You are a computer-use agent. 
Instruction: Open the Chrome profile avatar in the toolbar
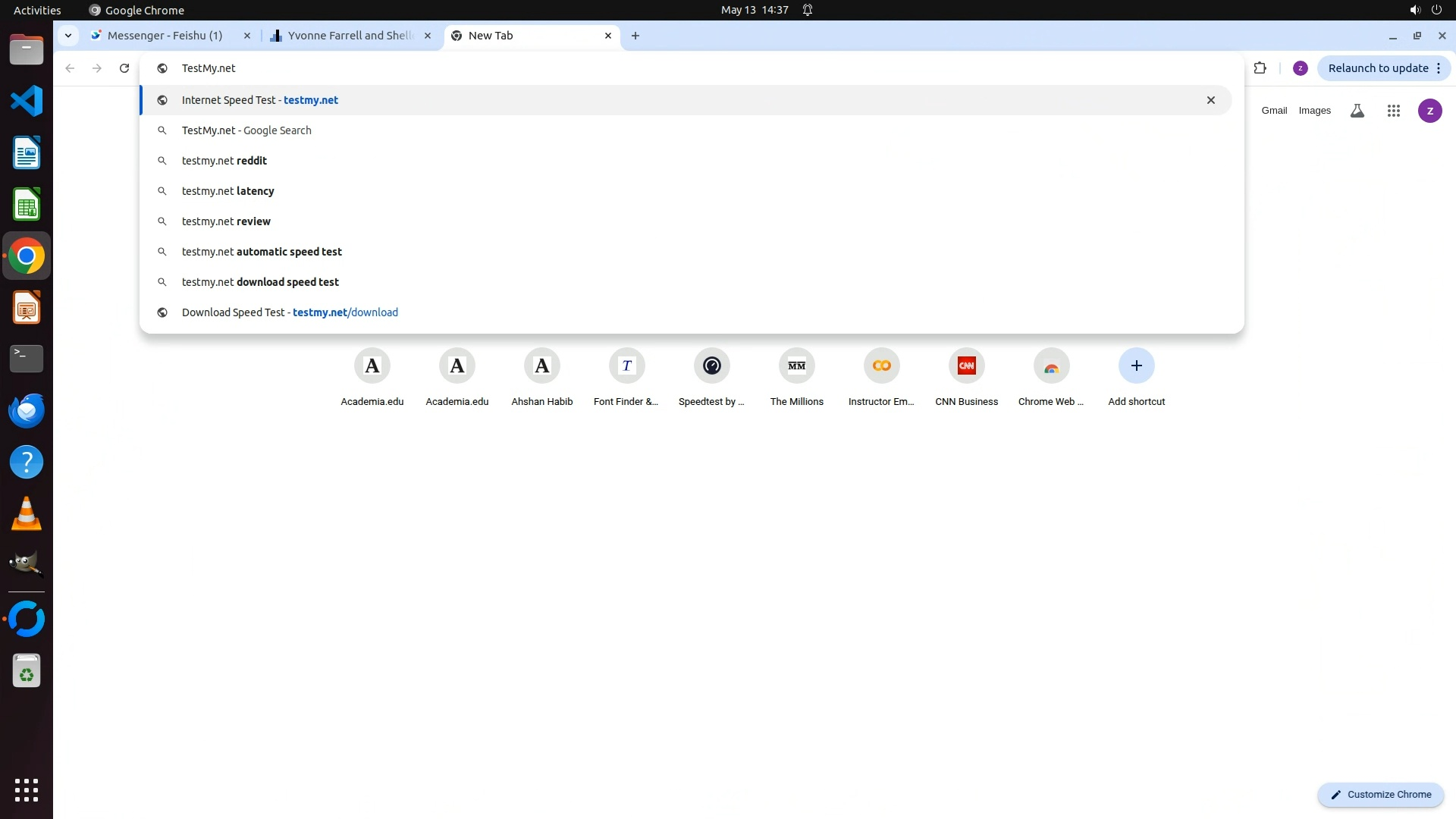pos(1300,68)
